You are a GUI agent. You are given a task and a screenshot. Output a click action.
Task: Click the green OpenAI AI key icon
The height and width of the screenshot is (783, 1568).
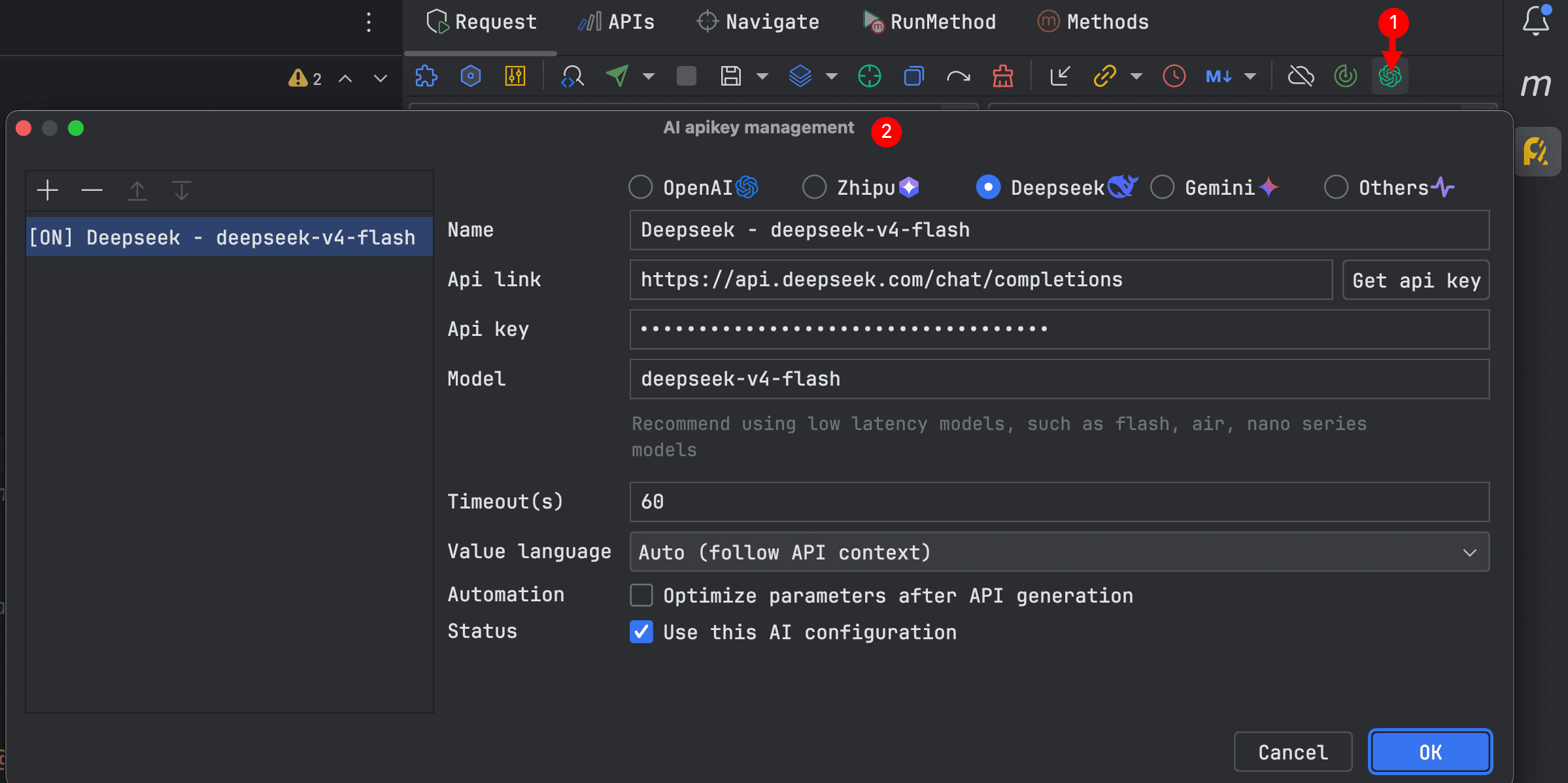point(1390,76)
